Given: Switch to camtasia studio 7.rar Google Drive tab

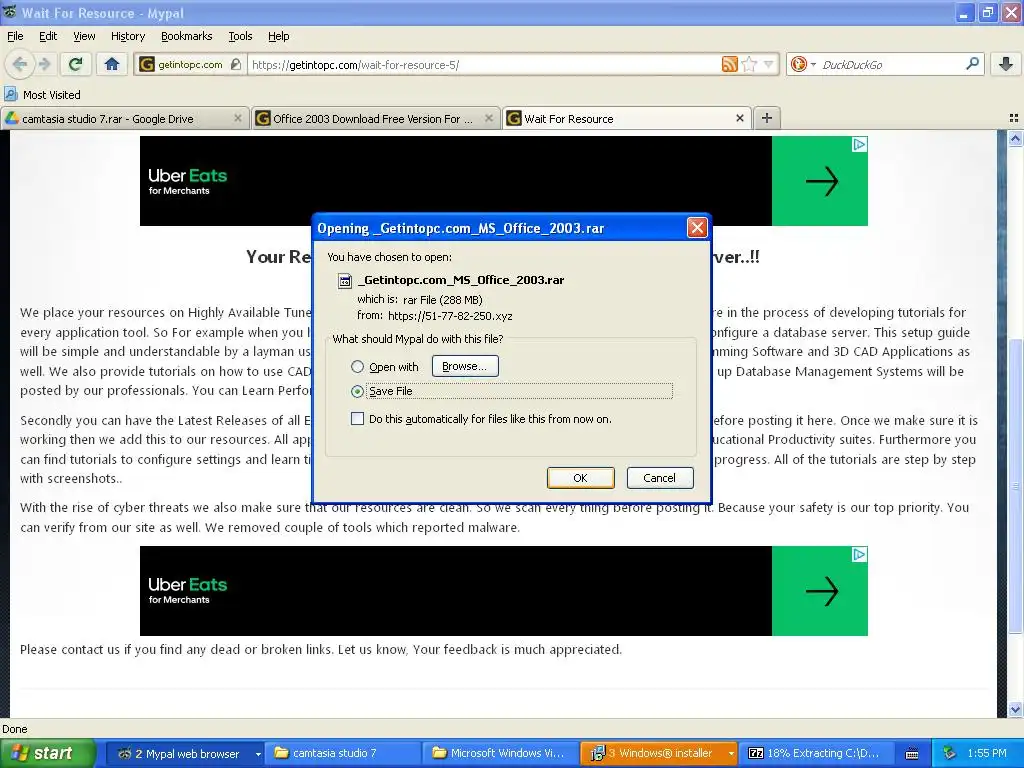Looking at the screenshot, I should (124, 118).
